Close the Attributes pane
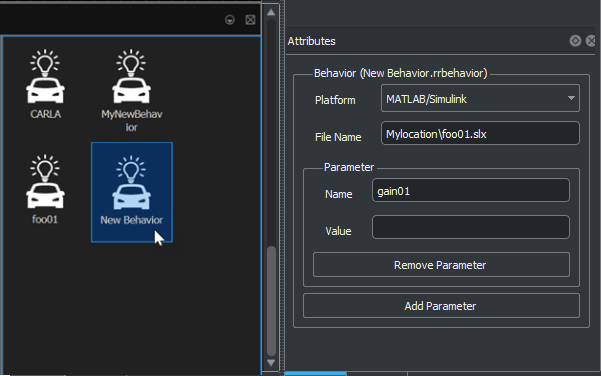 click(x=591, y=41)
